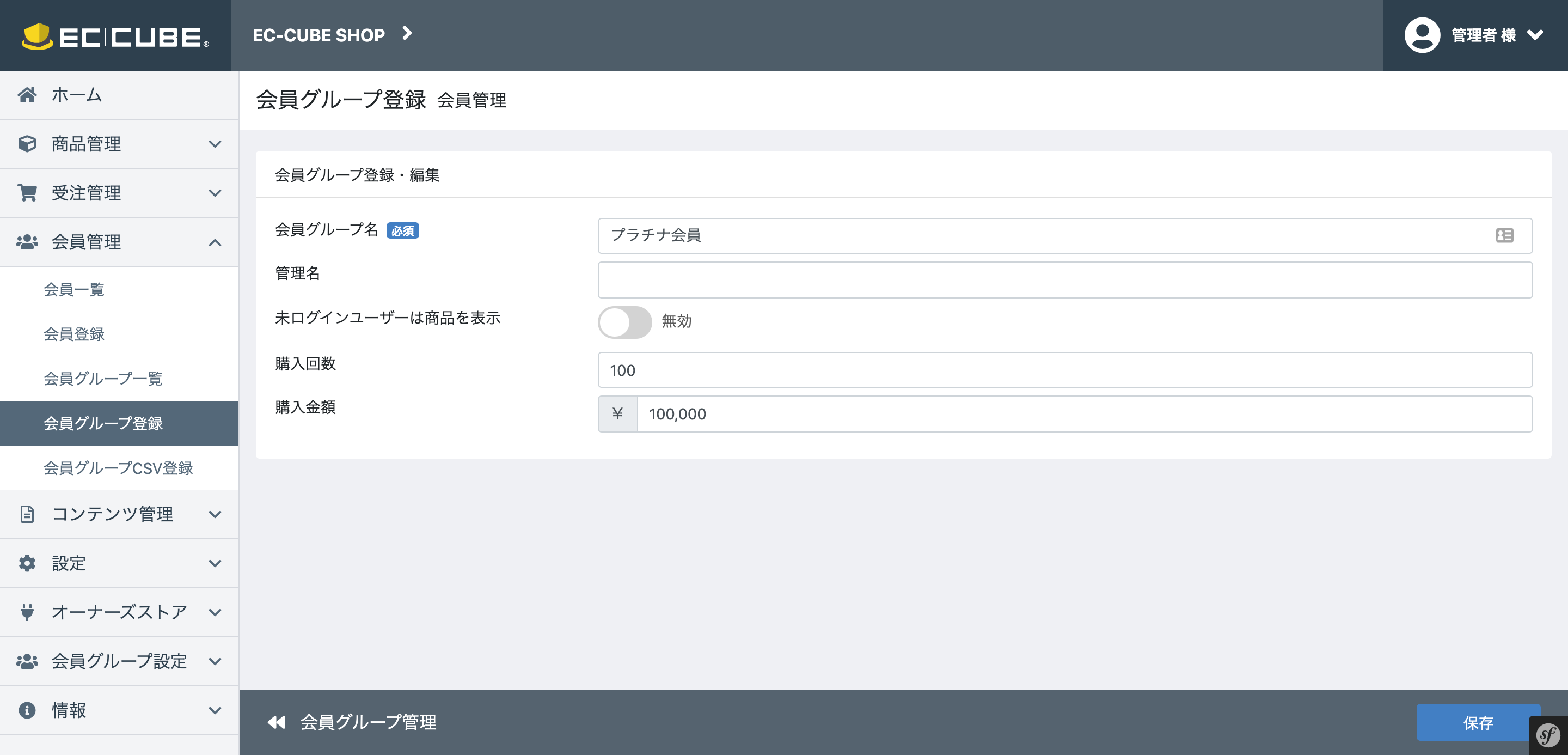The width and height of the screenshot is (1568, 755).
Task: Click 受注管理 sidebar label
Action: point(86,193)
